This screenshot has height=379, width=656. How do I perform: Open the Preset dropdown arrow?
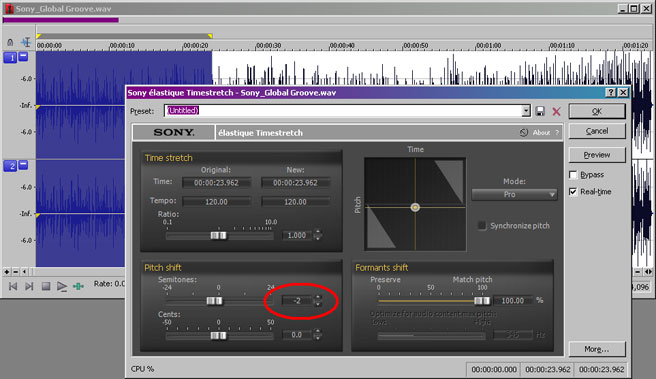coord(526,111)
